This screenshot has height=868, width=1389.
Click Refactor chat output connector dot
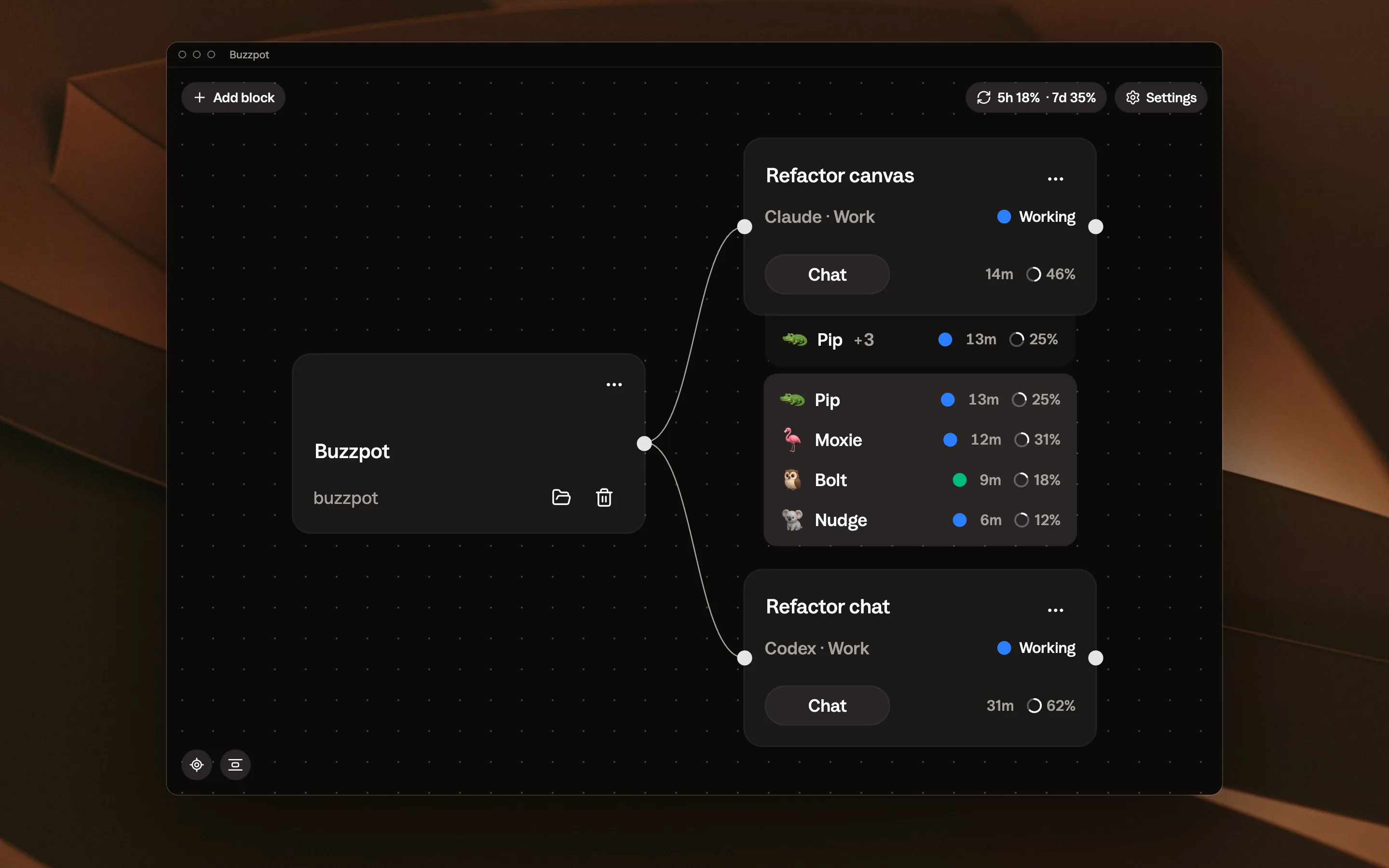(1096, 658)
